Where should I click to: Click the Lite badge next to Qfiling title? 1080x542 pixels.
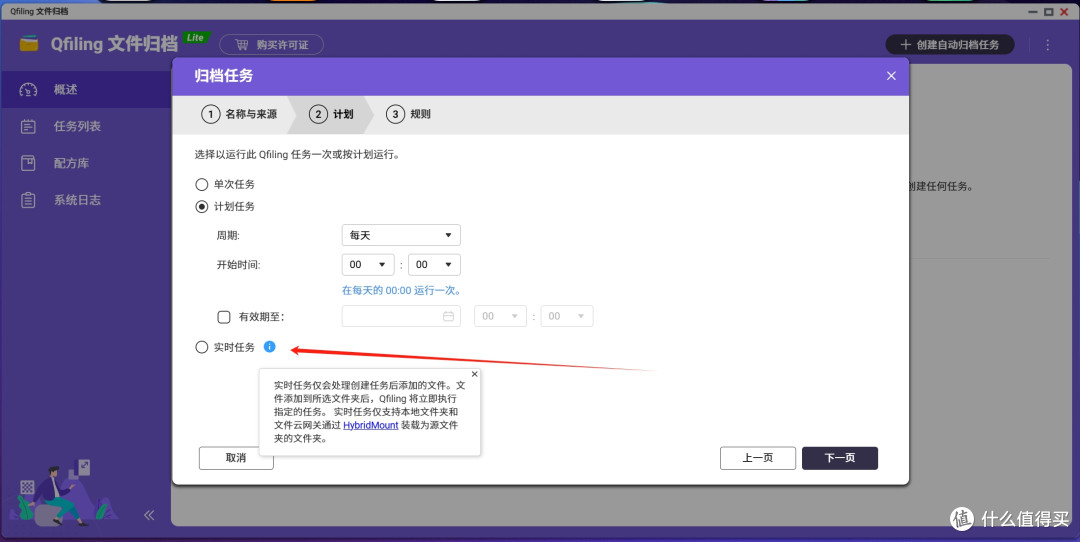pyautogui.click(x=196, y=38)
